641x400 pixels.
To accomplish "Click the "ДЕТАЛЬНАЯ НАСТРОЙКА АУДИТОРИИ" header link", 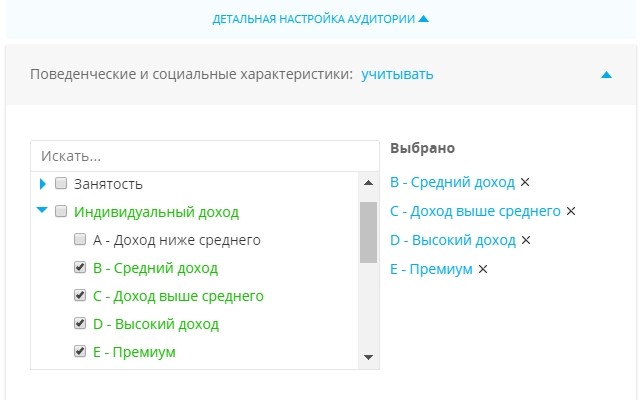I will click(x=314, y=19).
